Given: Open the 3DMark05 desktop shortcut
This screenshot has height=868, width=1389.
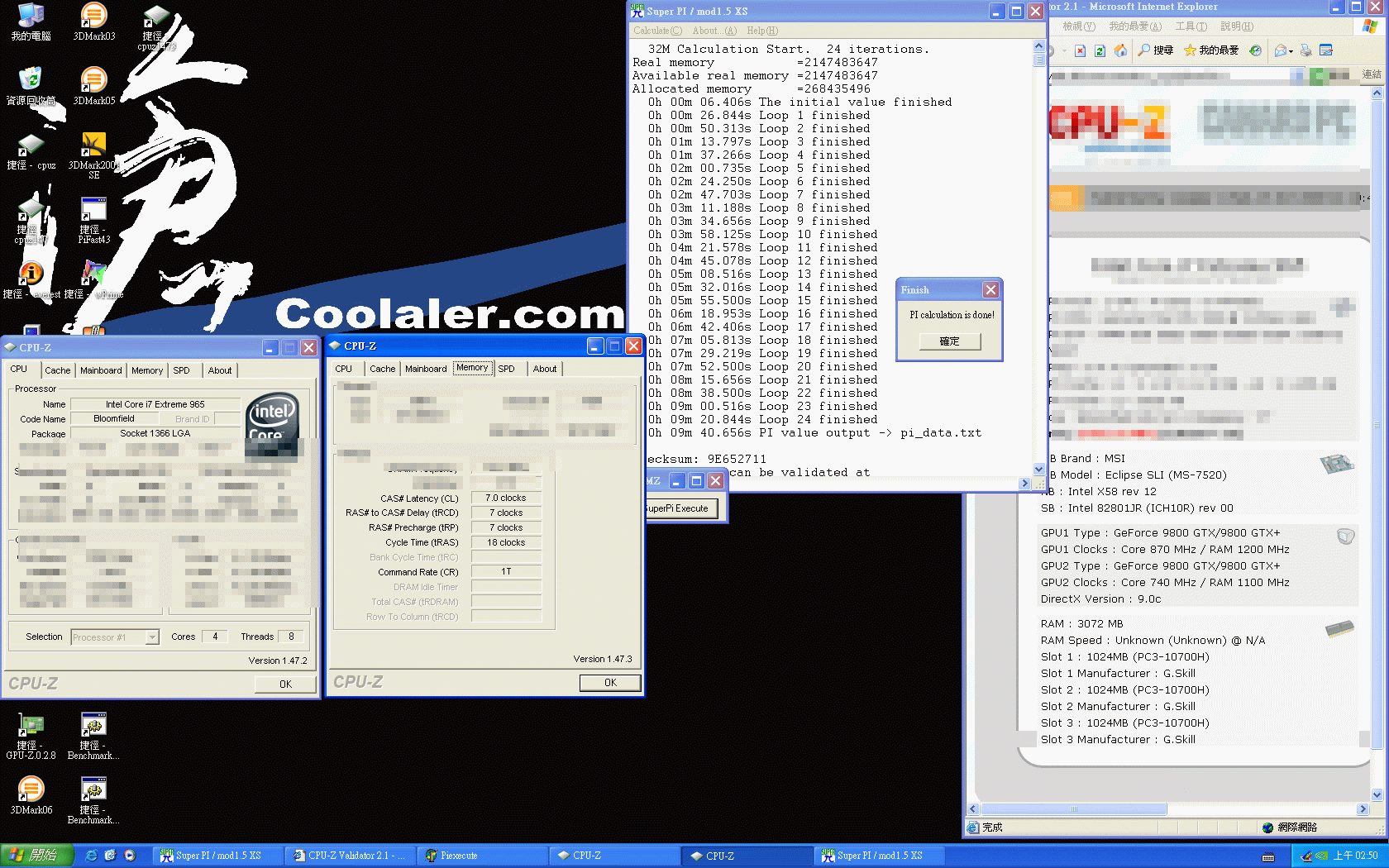Looking at the screenshot, I should pos(93,87).
